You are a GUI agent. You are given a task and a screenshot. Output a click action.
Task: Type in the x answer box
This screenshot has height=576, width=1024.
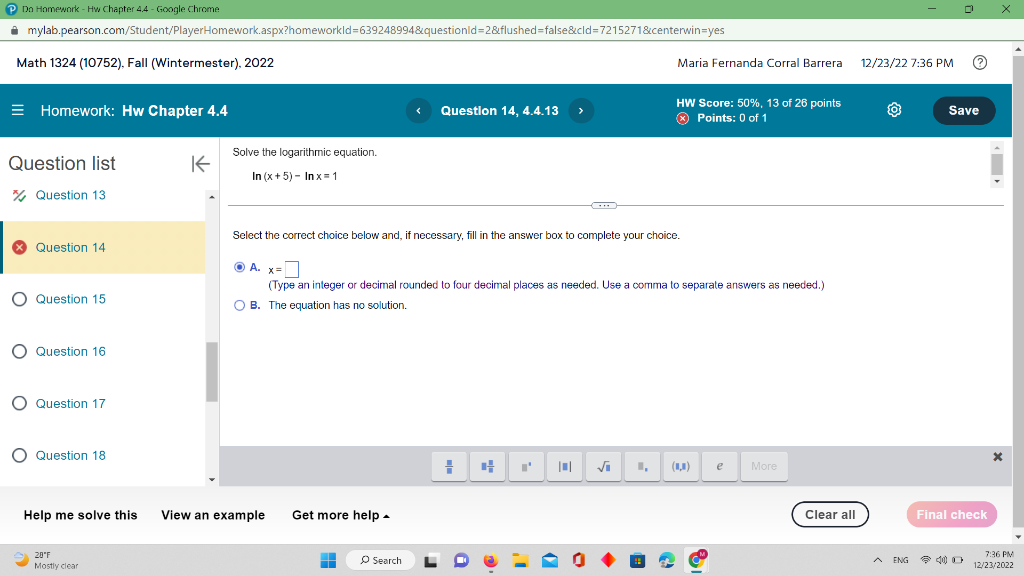pyautogui.click(x=290, y=267)
